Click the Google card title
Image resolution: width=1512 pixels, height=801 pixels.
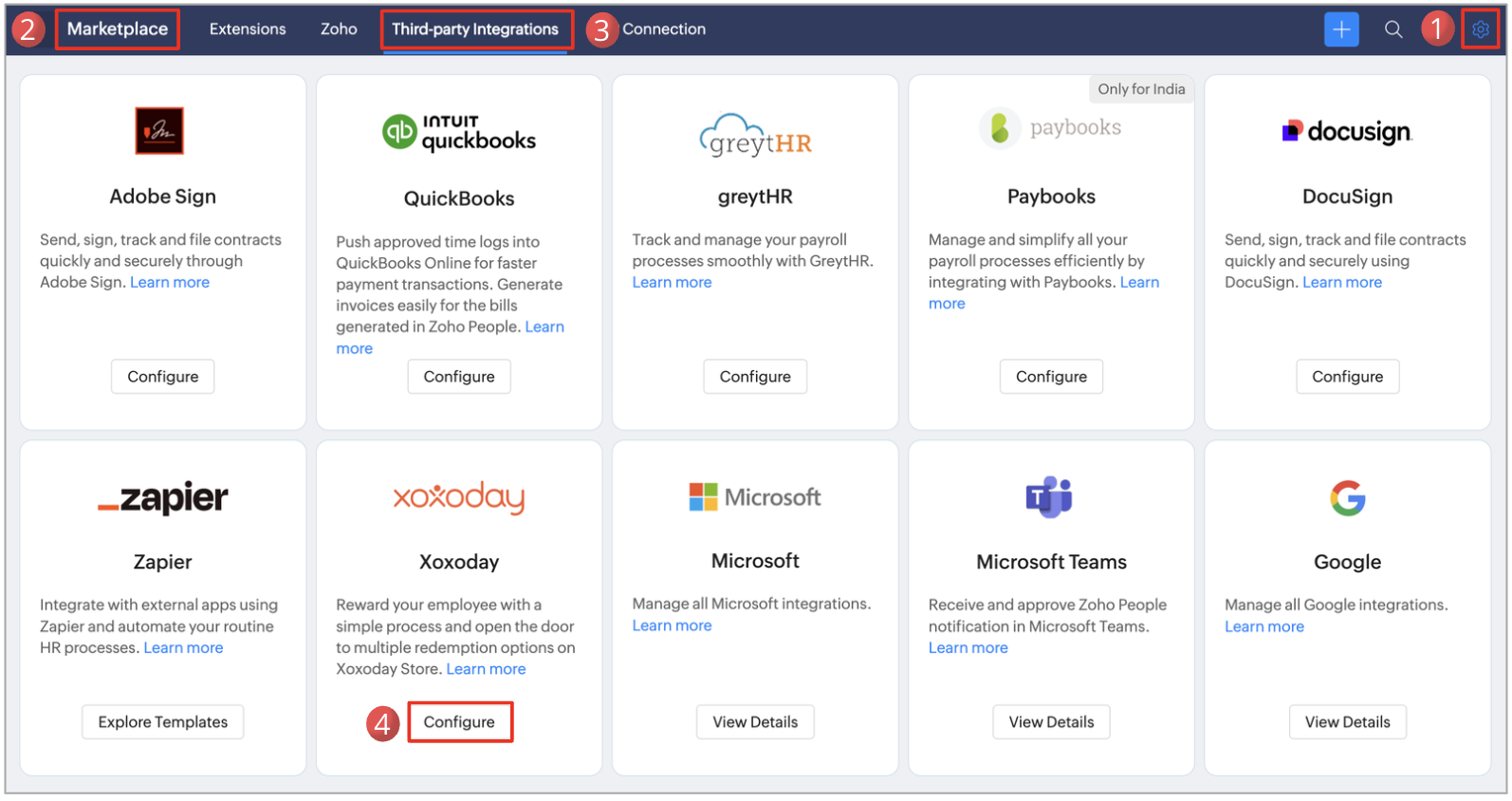pyautogui.click(x=1347, y=562)
